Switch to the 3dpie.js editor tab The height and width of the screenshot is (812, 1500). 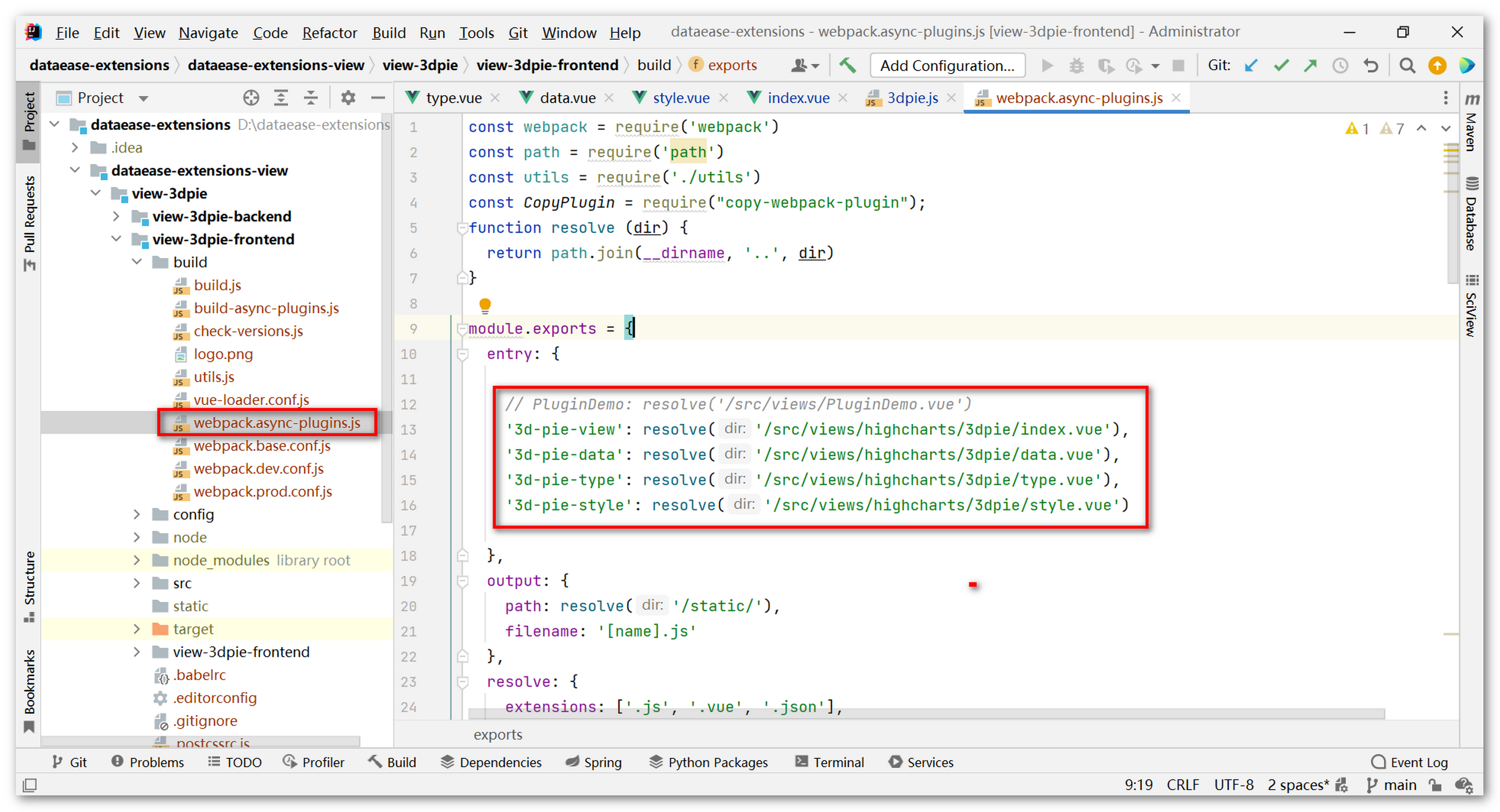pyautogui.click(x=912, y=98)
